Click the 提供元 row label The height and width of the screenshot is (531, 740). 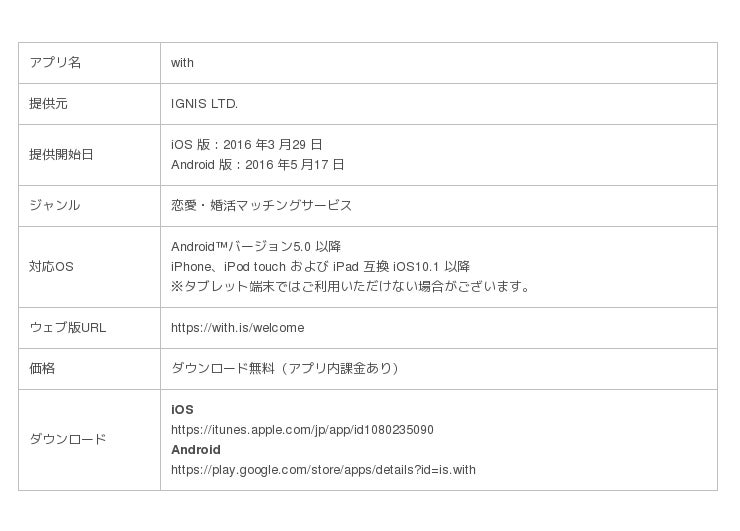[48, 104]
